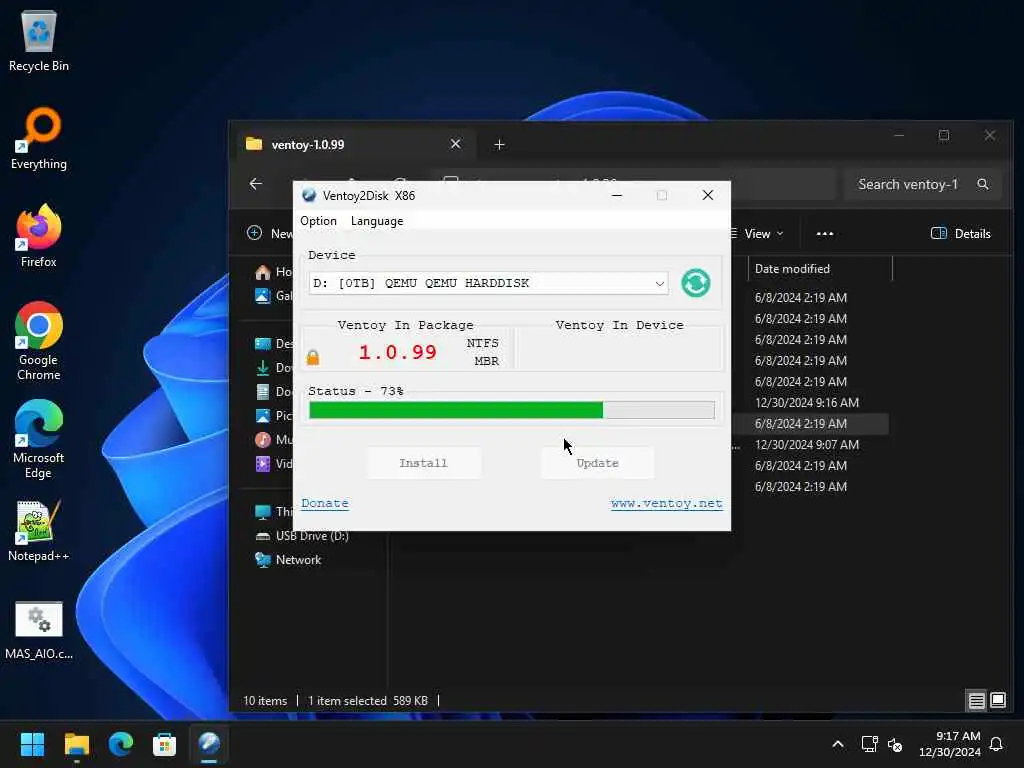Select the Everything desktop shortcut
Screen dimensions: 1024x768
click(39, 138)
